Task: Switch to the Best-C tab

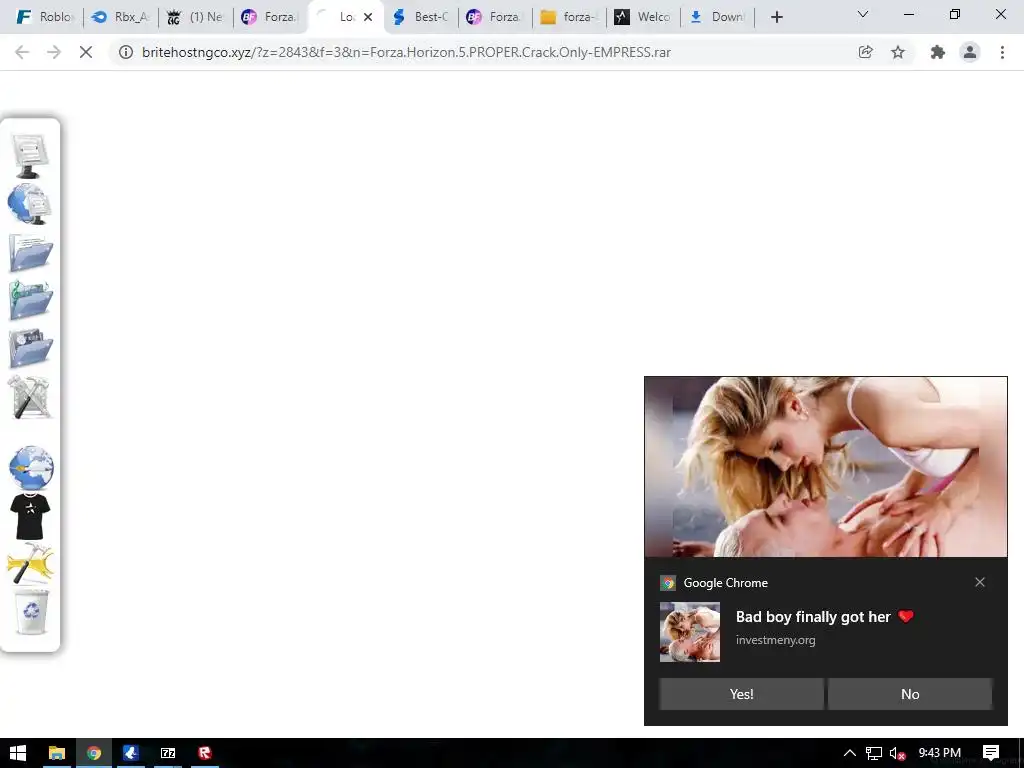Action: click(x=421, y=17)
